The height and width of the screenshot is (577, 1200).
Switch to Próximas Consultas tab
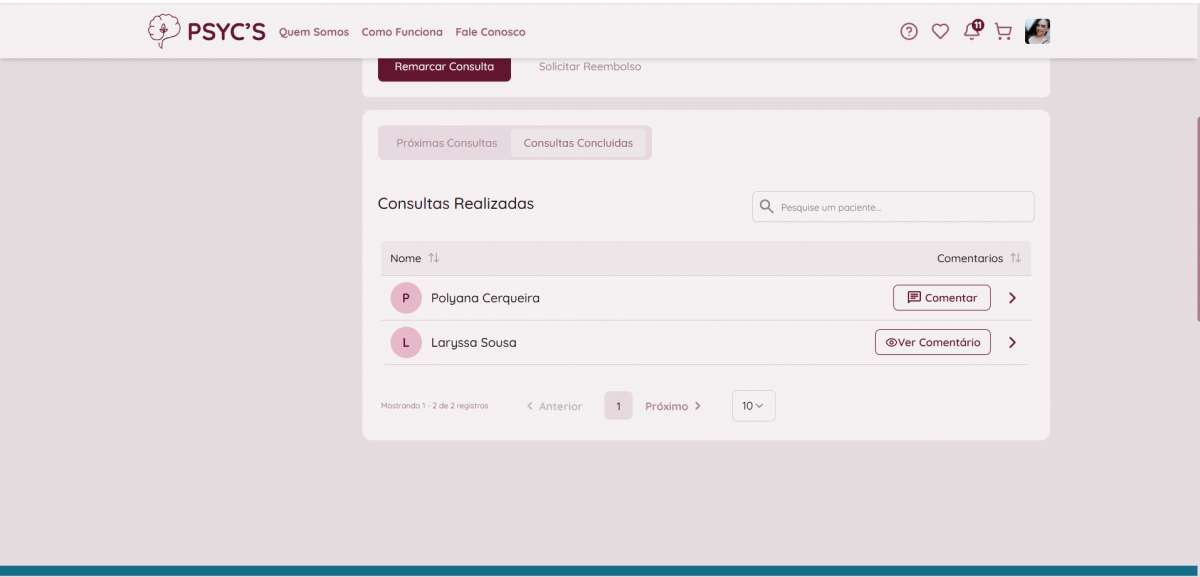[x=446, y=143]
